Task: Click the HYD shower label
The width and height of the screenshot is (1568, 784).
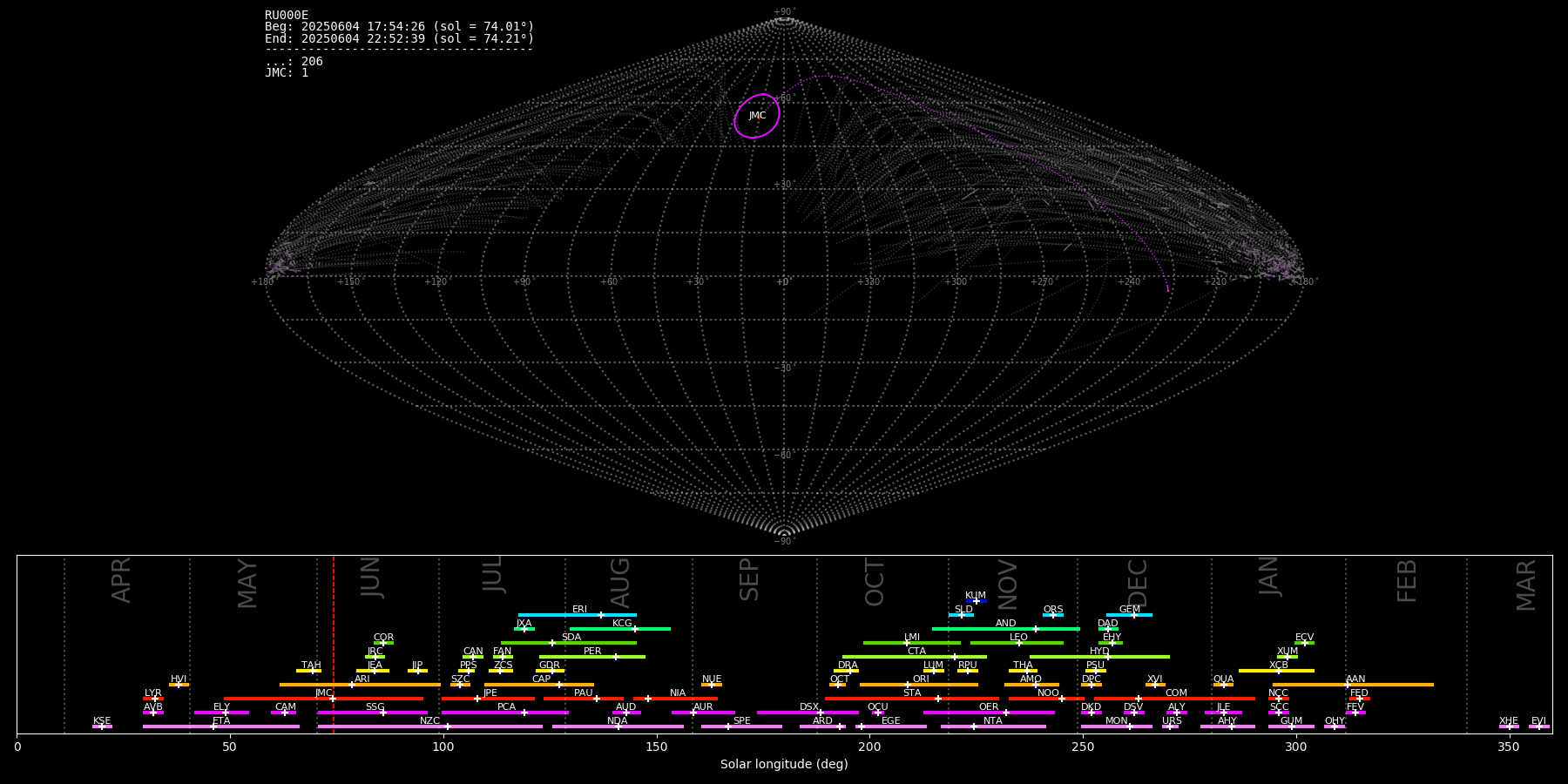Action: pyautogui.click(x=1099, y=652)
